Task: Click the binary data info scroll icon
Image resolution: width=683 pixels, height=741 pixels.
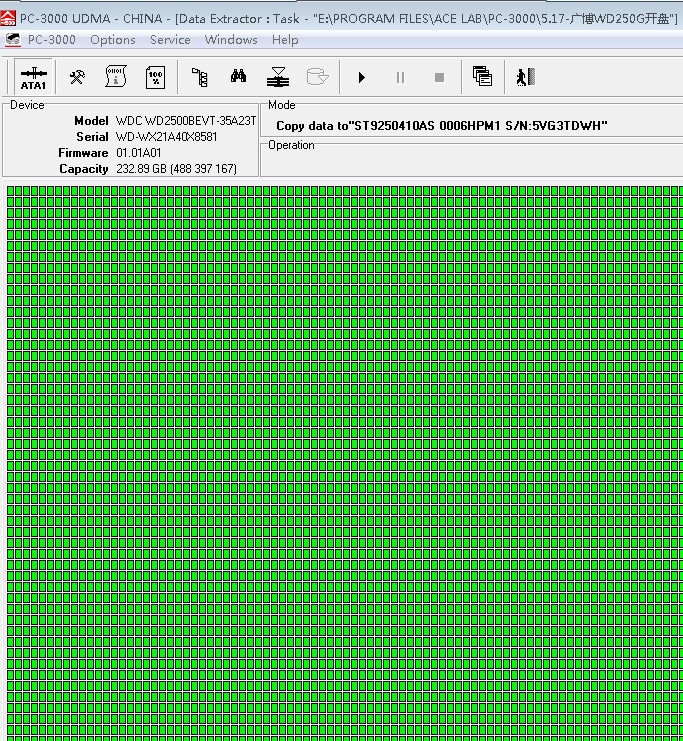Action: coord(116,77)
